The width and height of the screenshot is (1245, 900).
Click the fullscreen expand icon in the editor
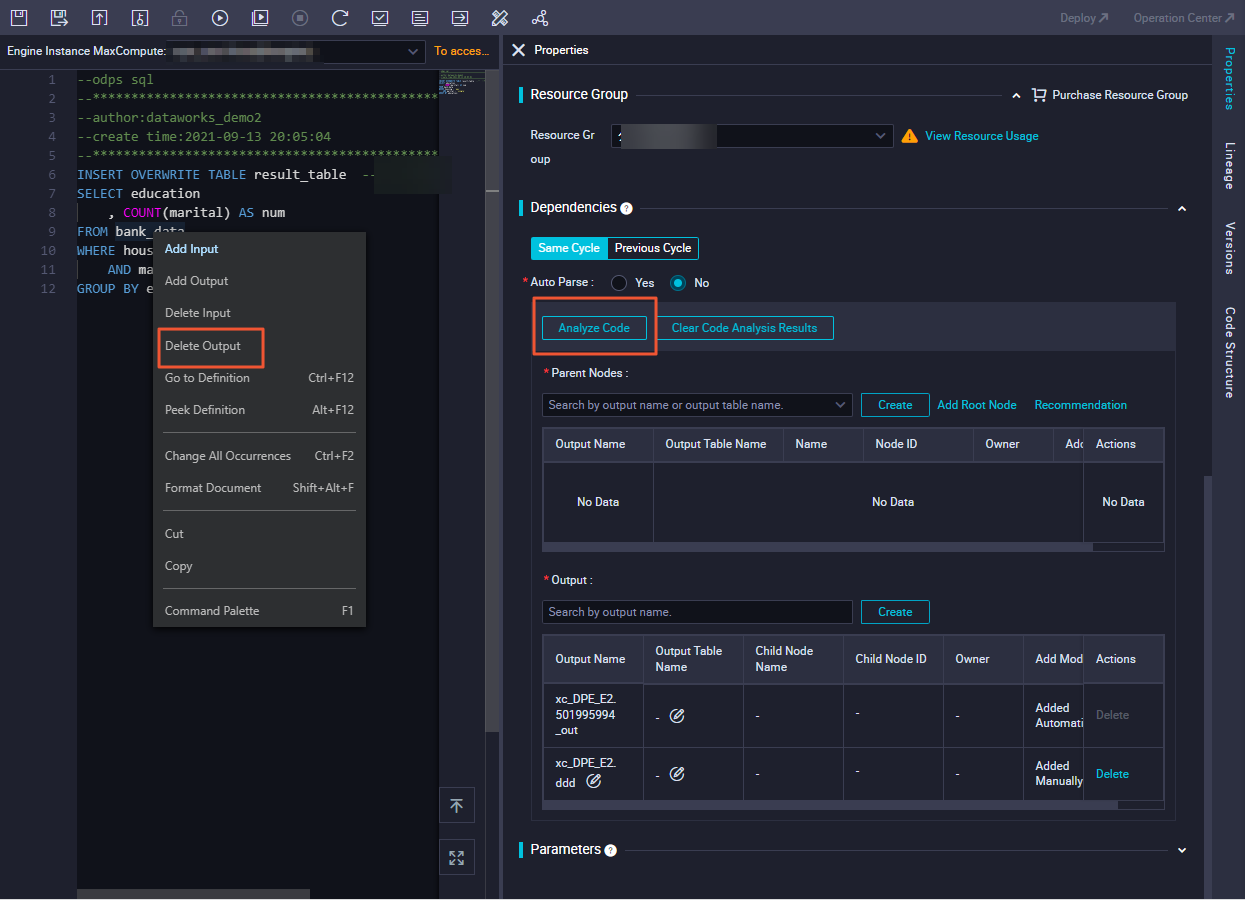[456, 857]
